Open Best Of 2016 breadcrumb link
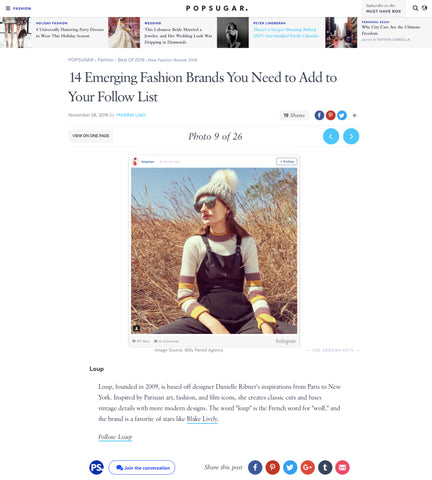Screen dimensions: 432x480 point(131,60)
